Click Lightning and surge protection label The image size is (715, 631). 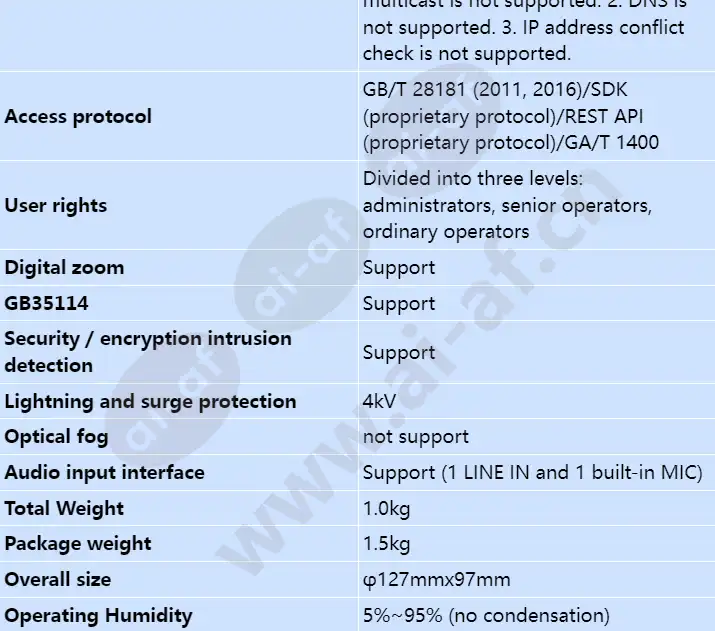150,402
